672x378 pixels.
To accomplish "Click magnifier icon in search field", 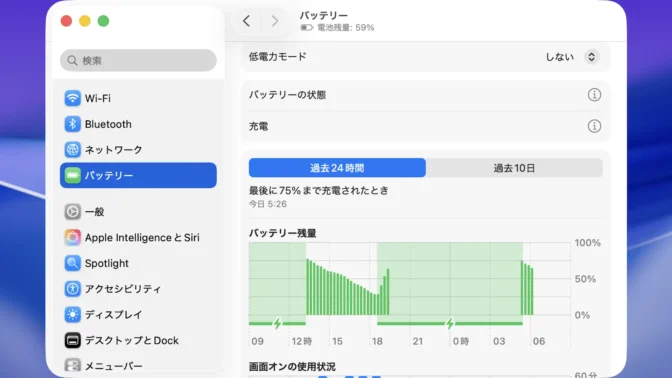I will tap(72, 60).
